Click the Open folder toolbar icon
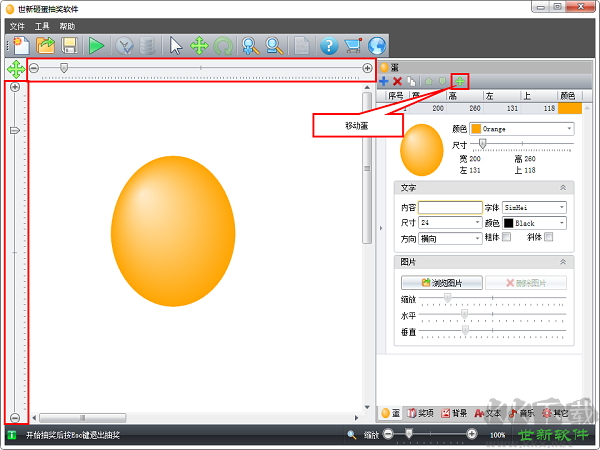Viewport: 600px width, 450px height. click(x=46, y=45)
